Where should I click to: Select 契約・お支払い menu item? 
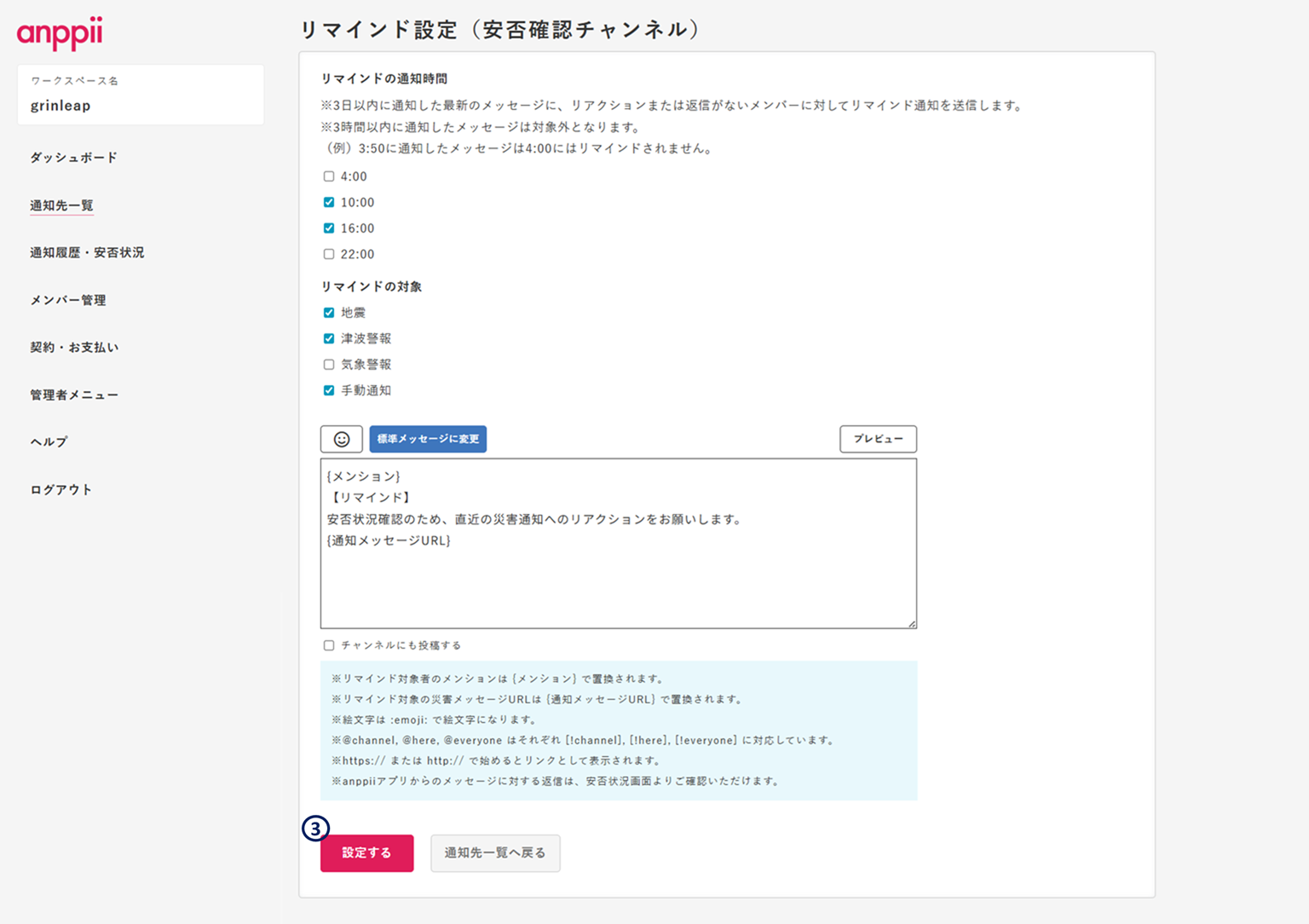click(74, 347)
